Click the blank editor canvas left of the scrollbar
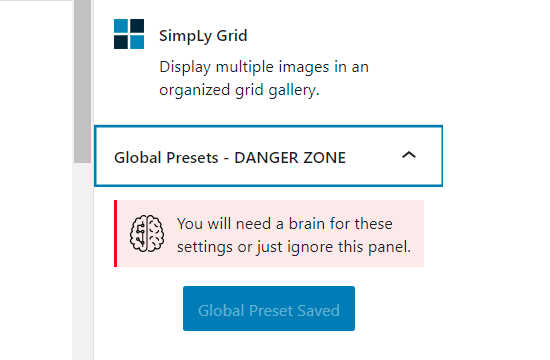The width and height of the screenshot is (550, 360). tap(36, 180)
